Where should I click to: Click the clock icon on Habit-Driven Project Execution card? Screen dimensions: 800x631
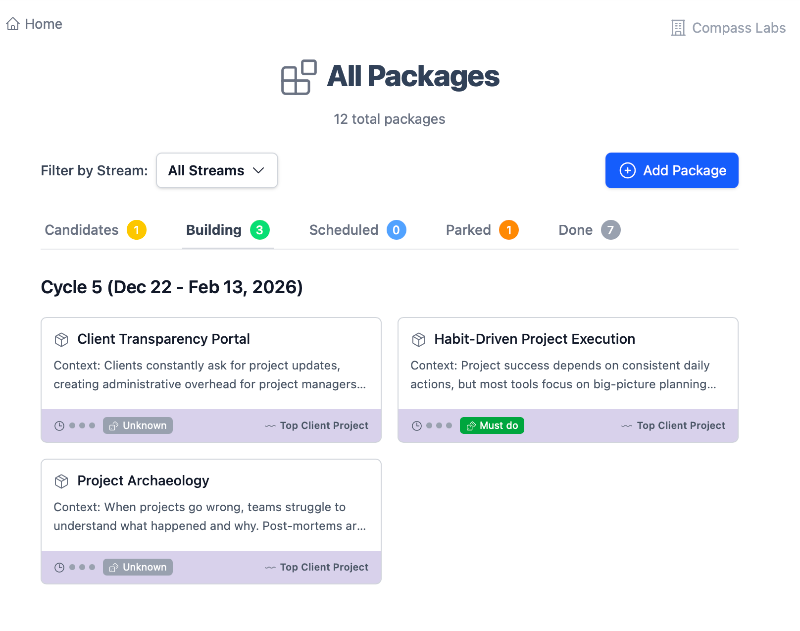click(416, 426)
